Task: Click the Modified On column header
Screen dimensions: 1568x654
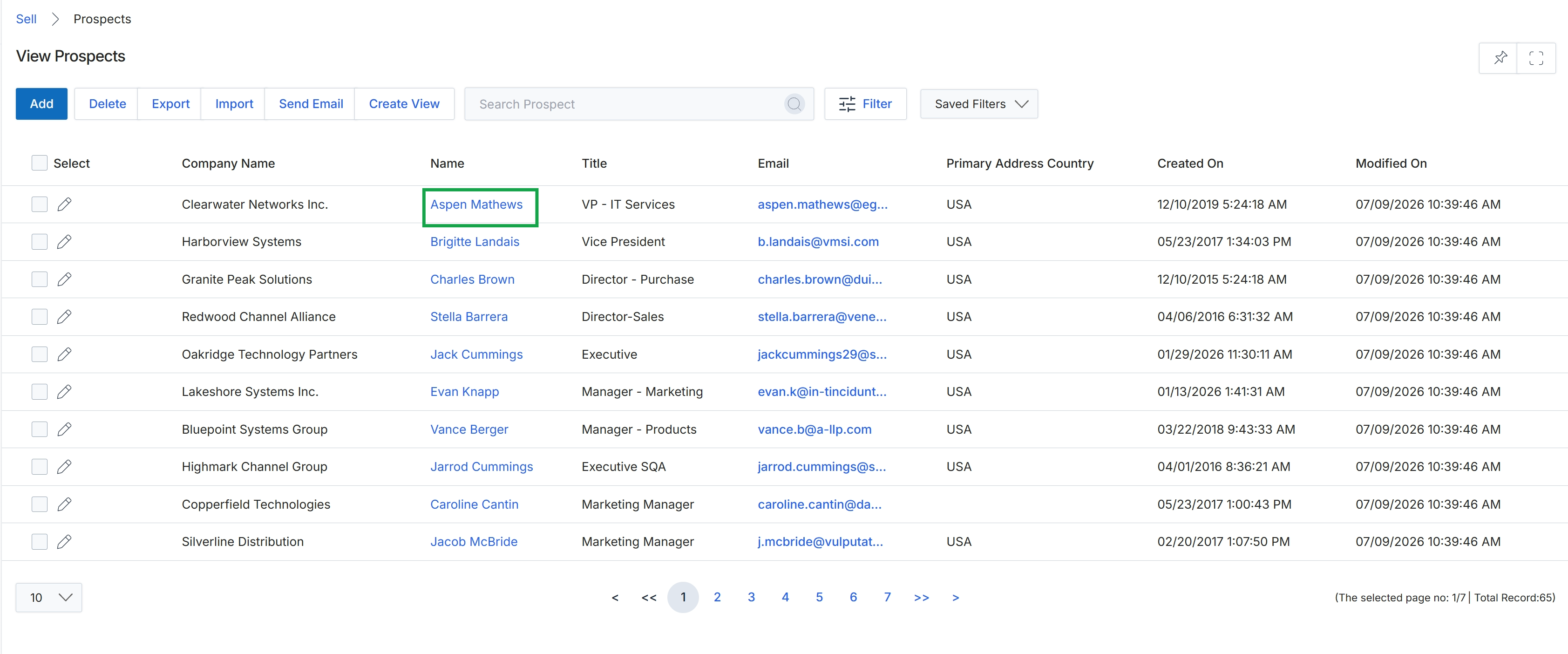Action: coord(1391,163)
